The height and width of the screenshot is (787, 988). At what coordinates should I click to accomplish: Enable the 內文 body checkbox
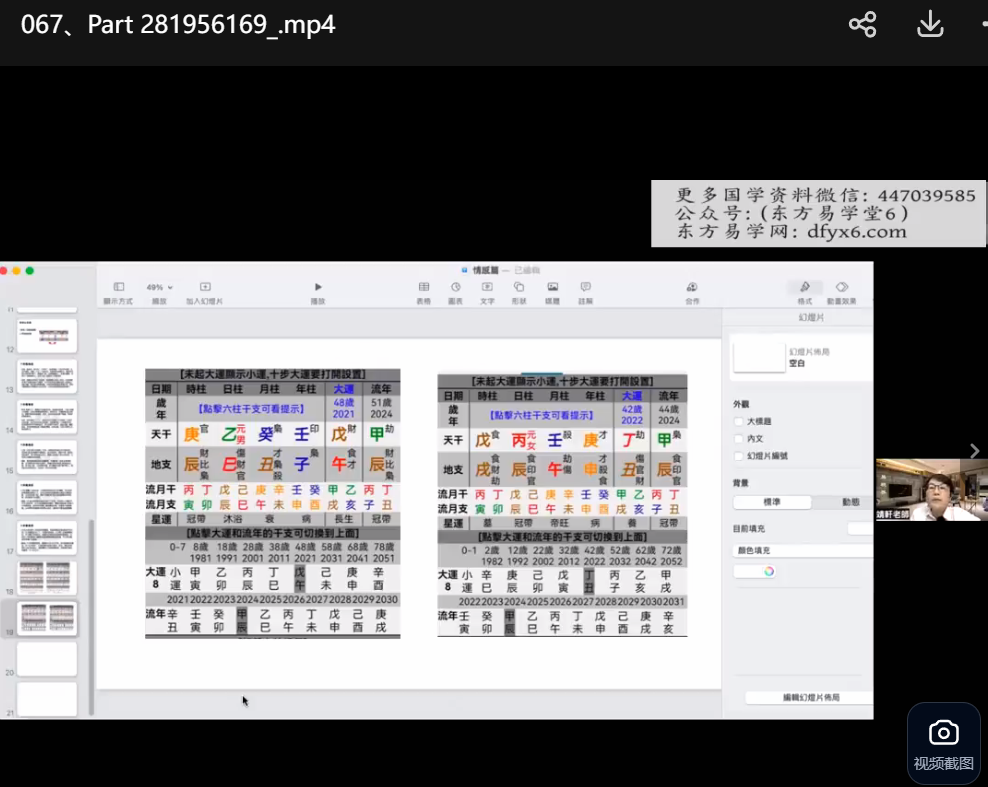(739, 438)
